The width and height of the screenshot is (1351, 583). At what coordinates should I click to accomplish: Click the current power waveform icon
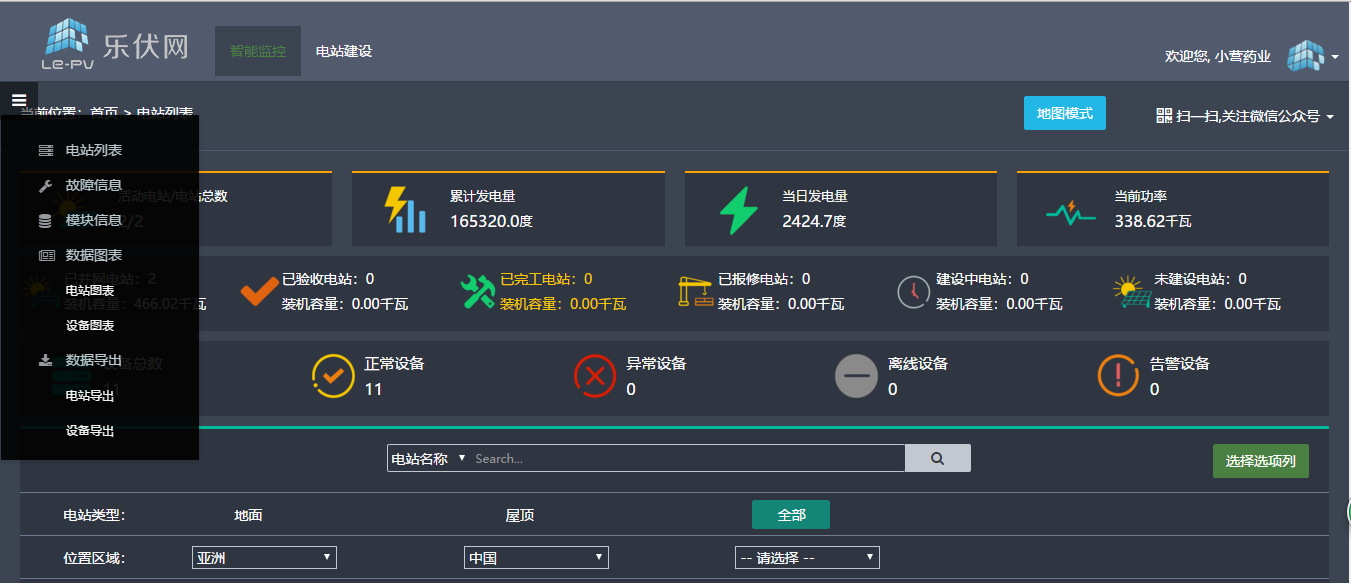1070,212
